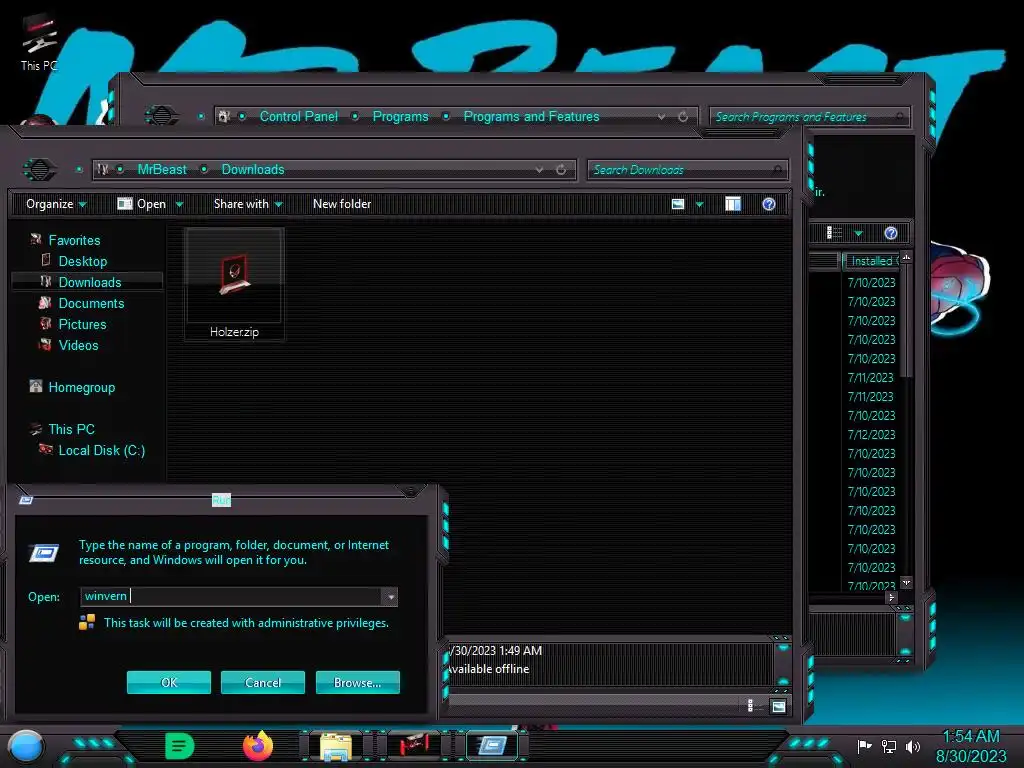The image size is (1024, 768).
Task: Select Downloads in navigation pane
Action: click(89, 282)
